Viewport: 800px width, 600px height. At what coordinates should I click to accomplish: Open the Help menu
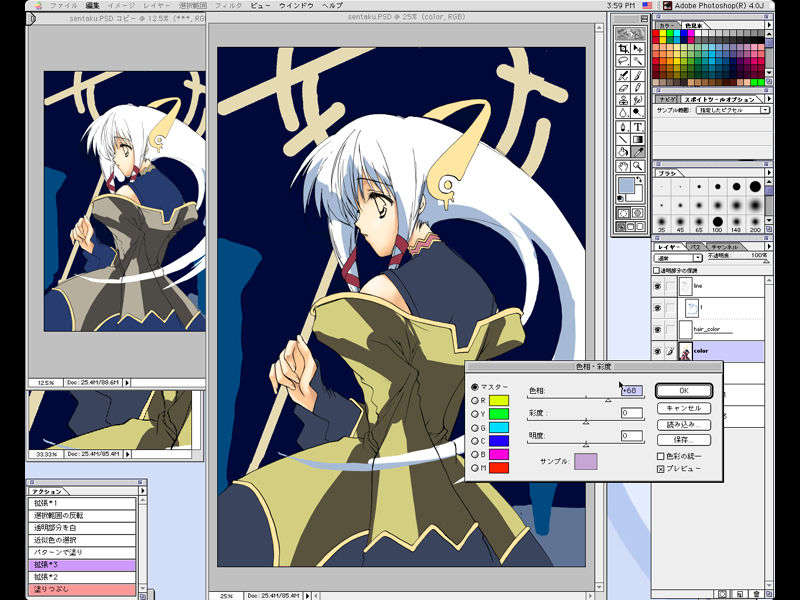333,6
